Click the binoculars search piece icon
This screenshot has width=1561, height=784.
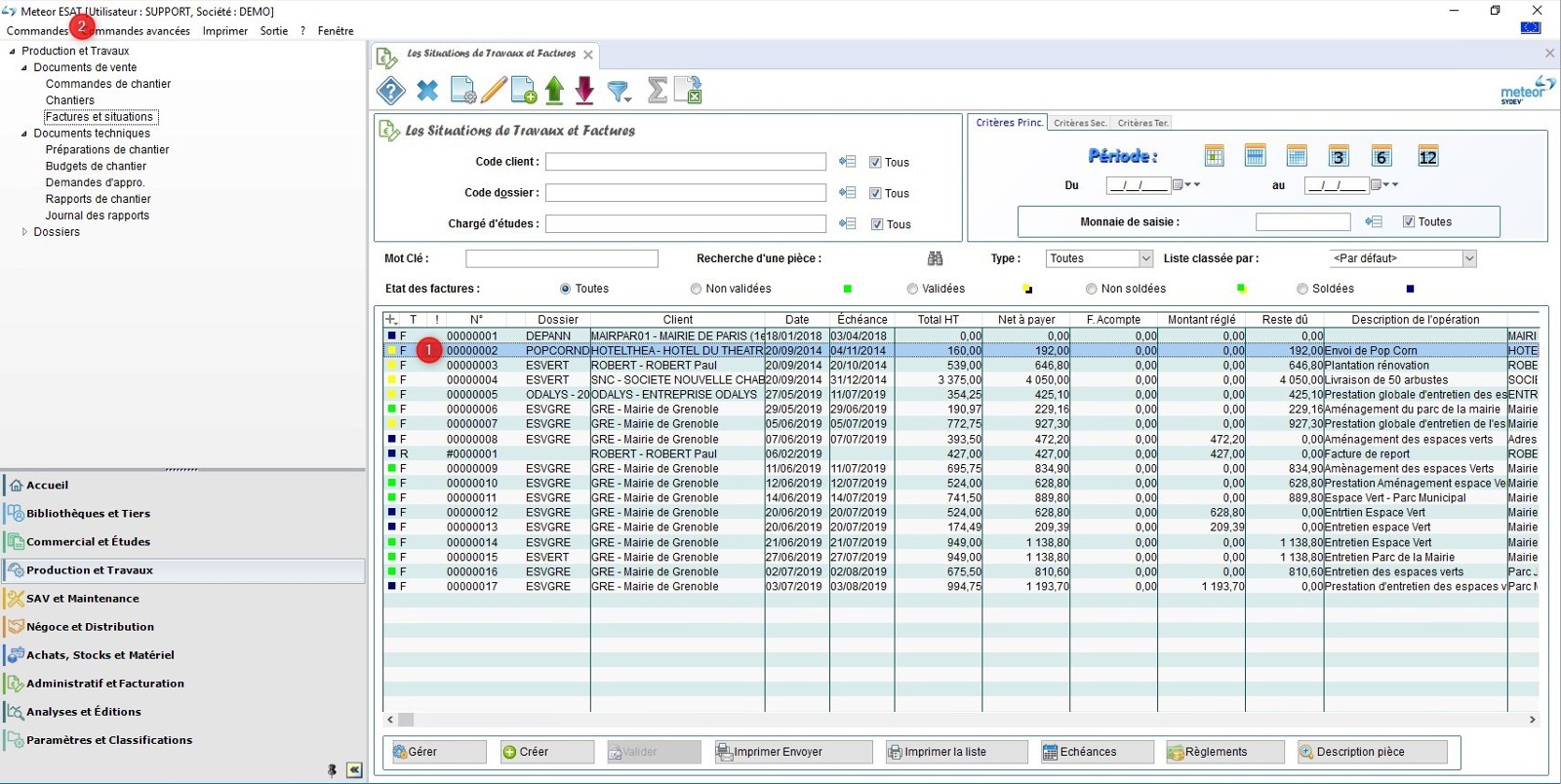[x=935, y=258]
